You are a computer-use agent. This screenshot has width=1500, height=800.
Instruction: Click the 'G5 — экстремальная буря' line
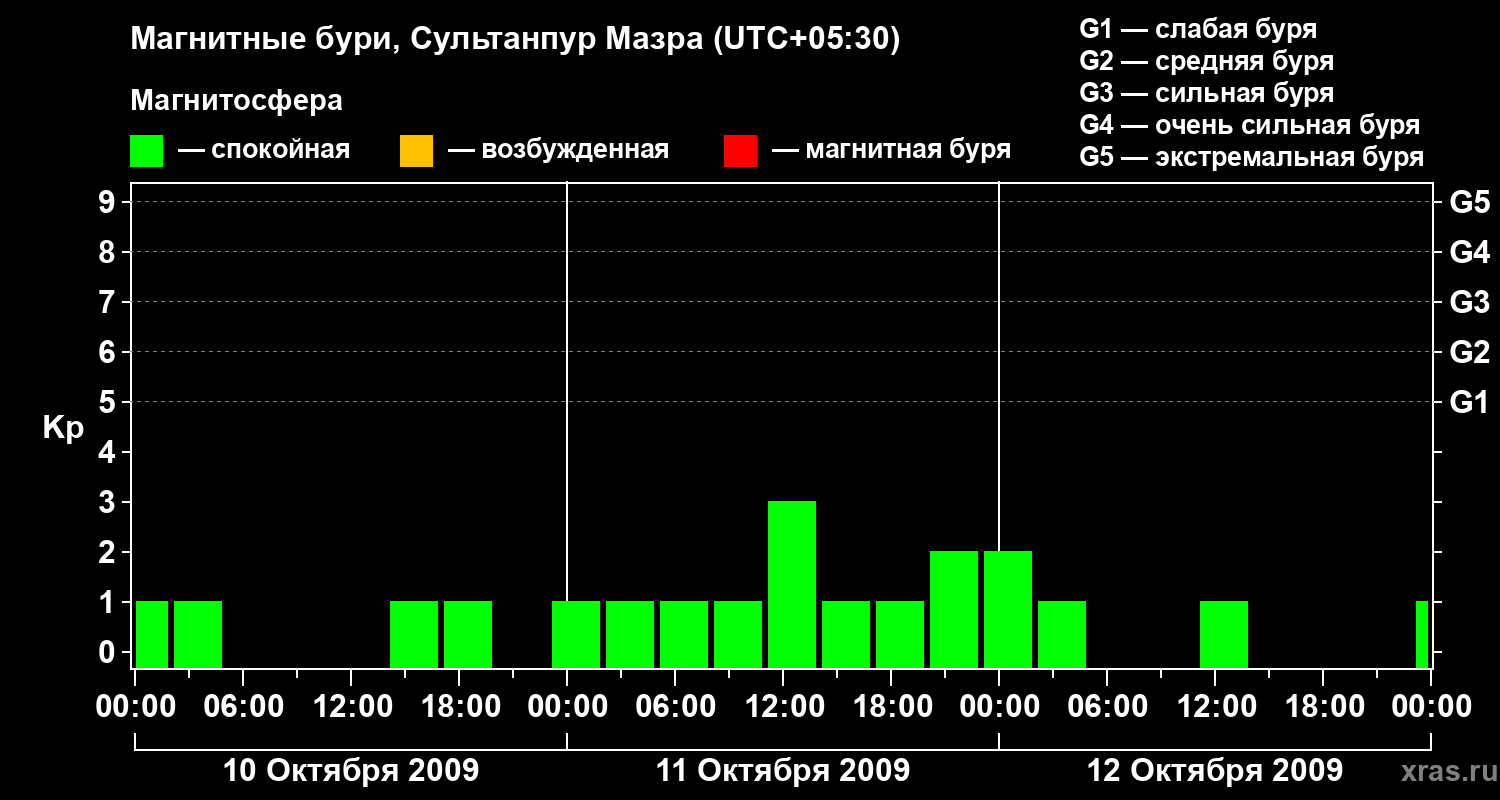[x=1252, y=157]
